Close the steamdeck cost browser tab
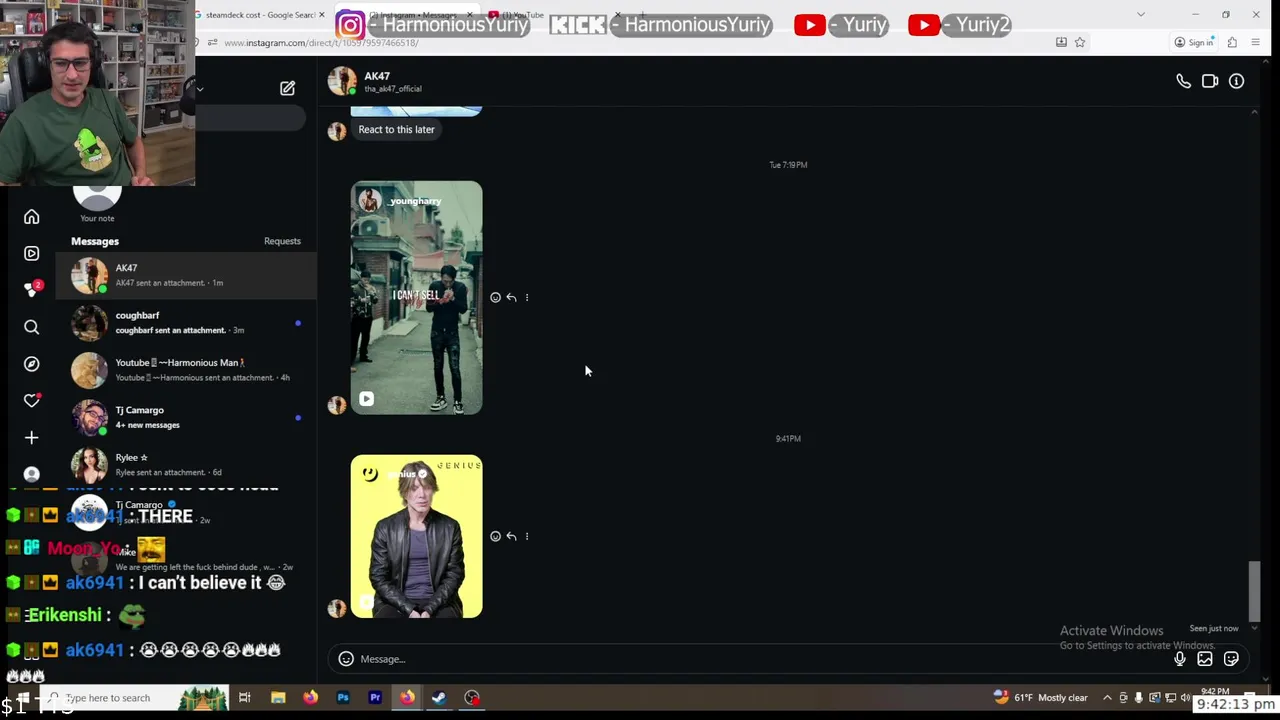Image resolution: width=1280 pixels, height=720 pixels. point(321,15)
